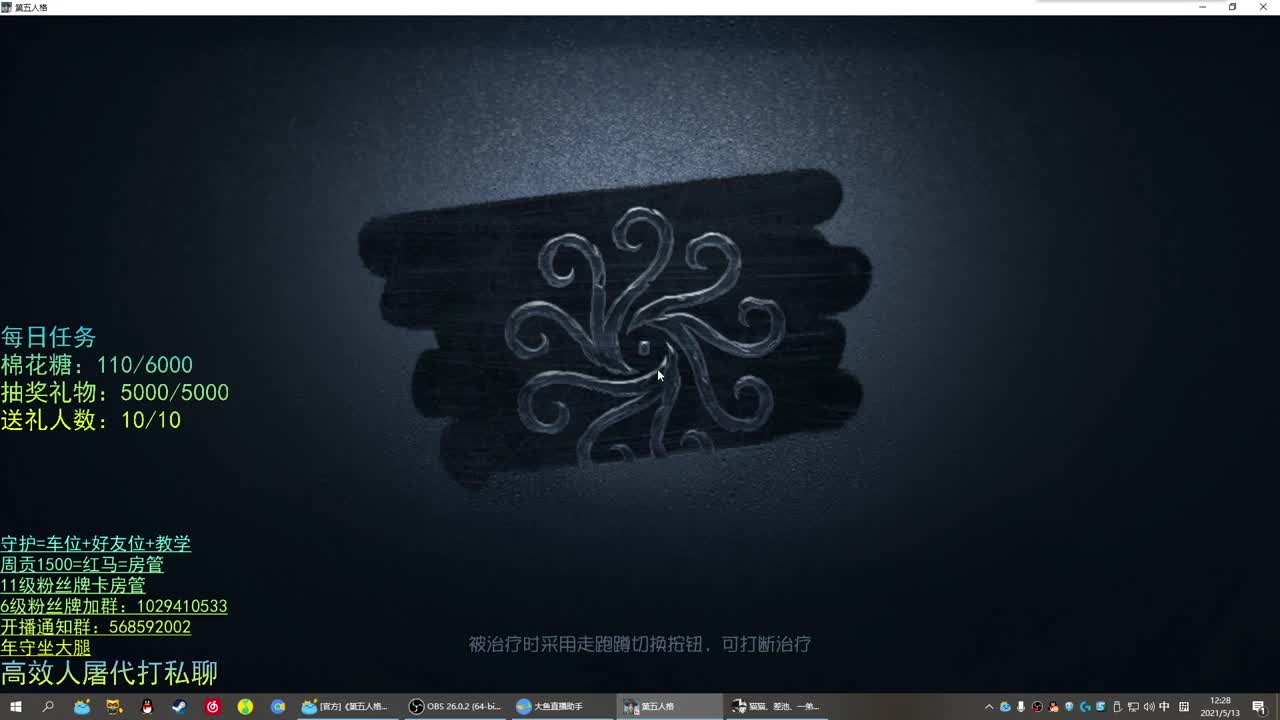
Task: Open the Windows Start menu
Action: 16,707
